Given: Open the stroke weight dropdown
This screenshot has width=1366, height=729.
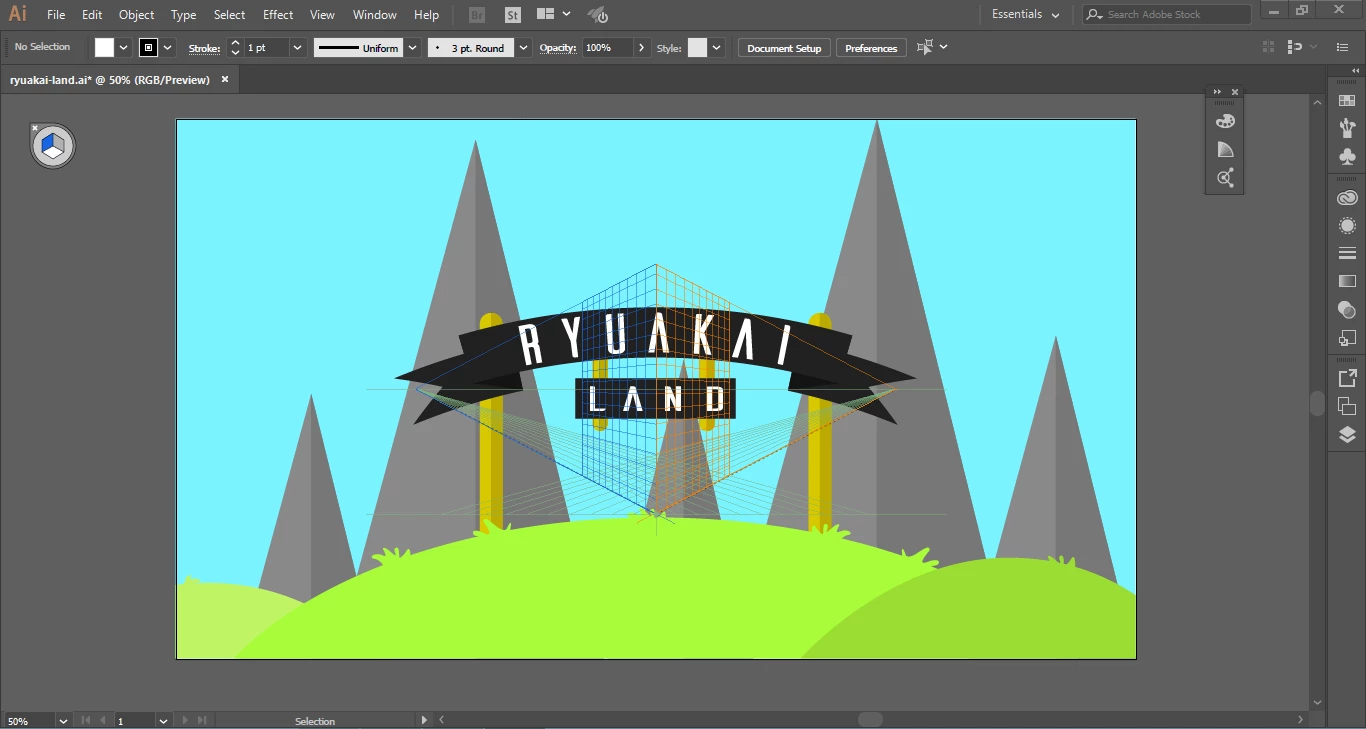Looking at the screenshot, I should coord(297,48).
